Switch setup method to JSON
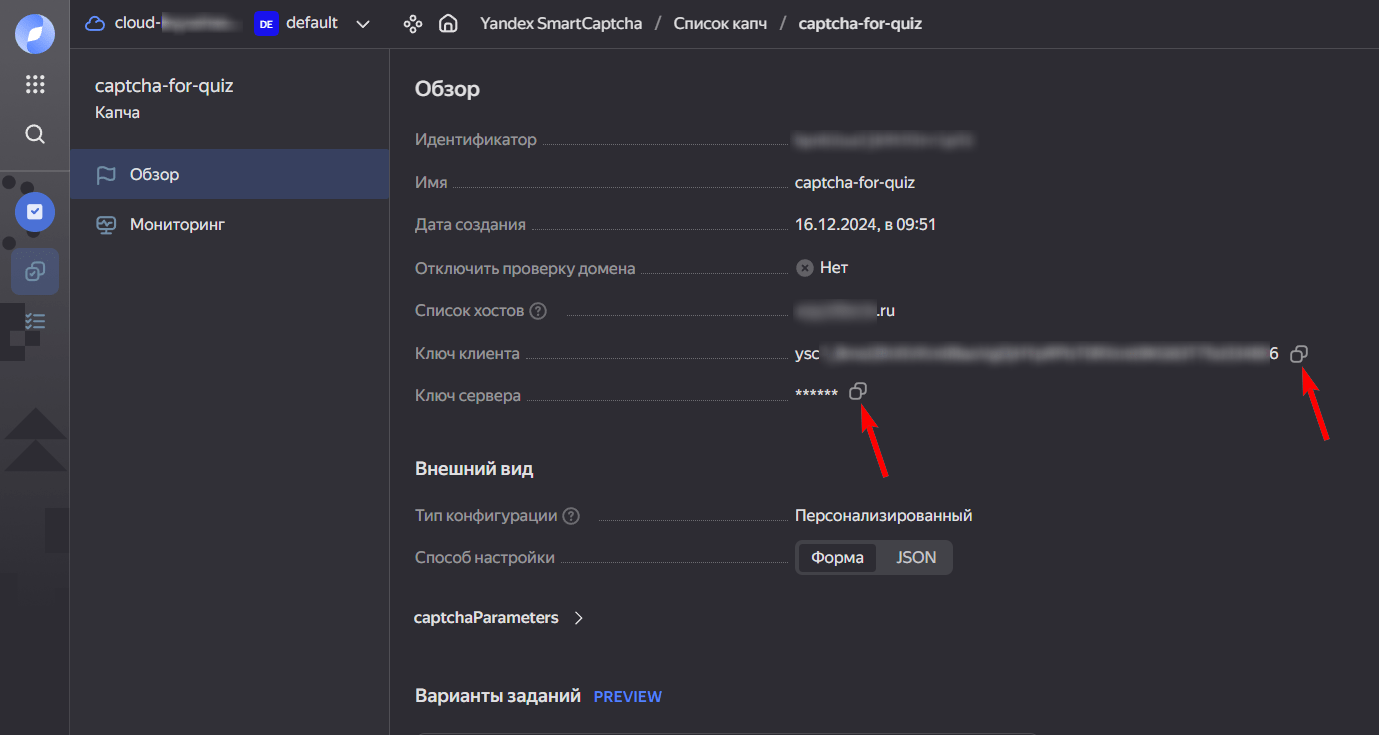The image size is (1379, 735). point(916,558)
